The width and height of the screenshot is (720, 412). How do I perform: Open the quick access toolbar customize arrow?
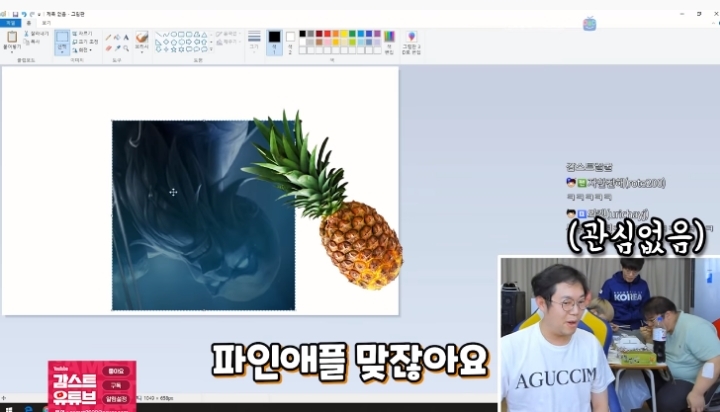click(39, 14)
